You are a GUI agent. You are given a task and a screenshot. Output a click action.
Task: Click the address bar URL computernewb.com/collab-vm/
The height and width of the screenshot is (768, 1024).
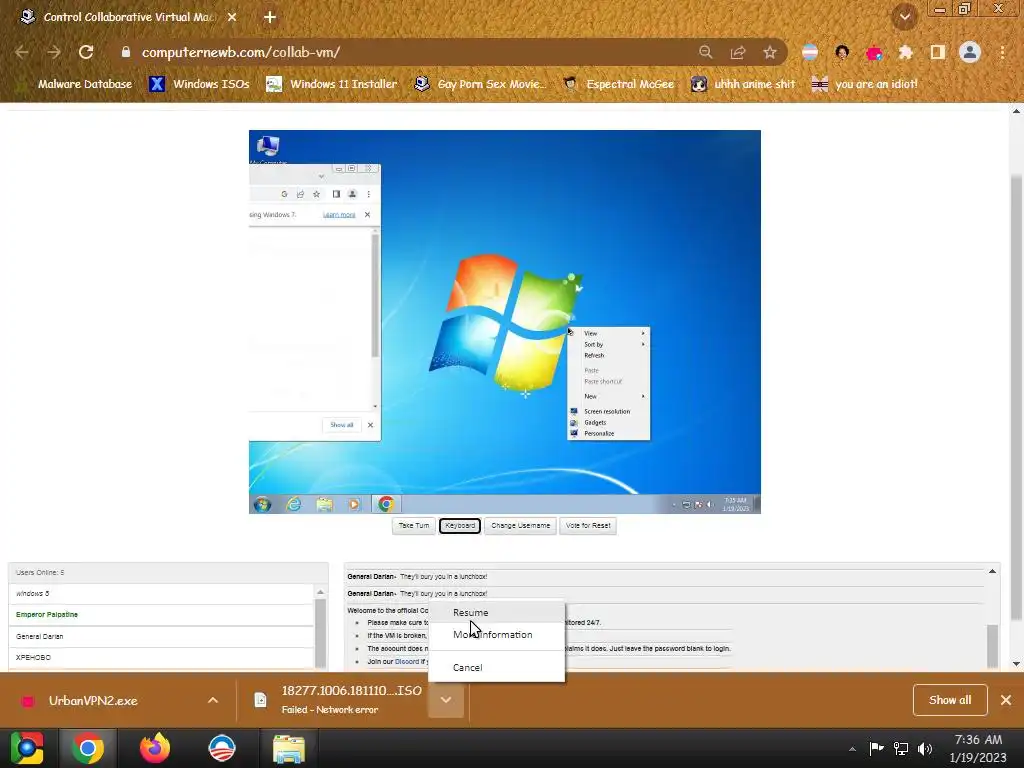click(241, 52)
